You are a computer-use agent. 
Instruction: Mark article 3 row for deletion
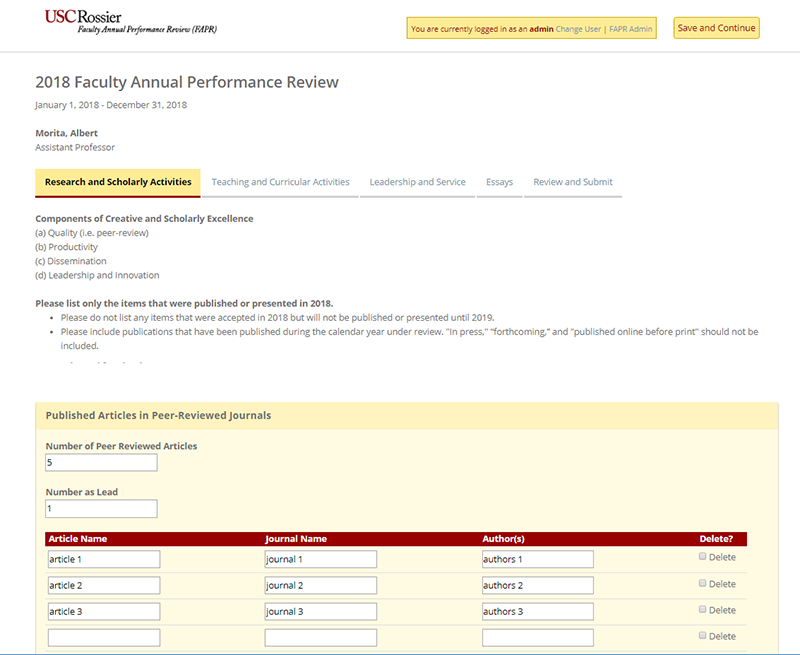(x=703, y=609)
